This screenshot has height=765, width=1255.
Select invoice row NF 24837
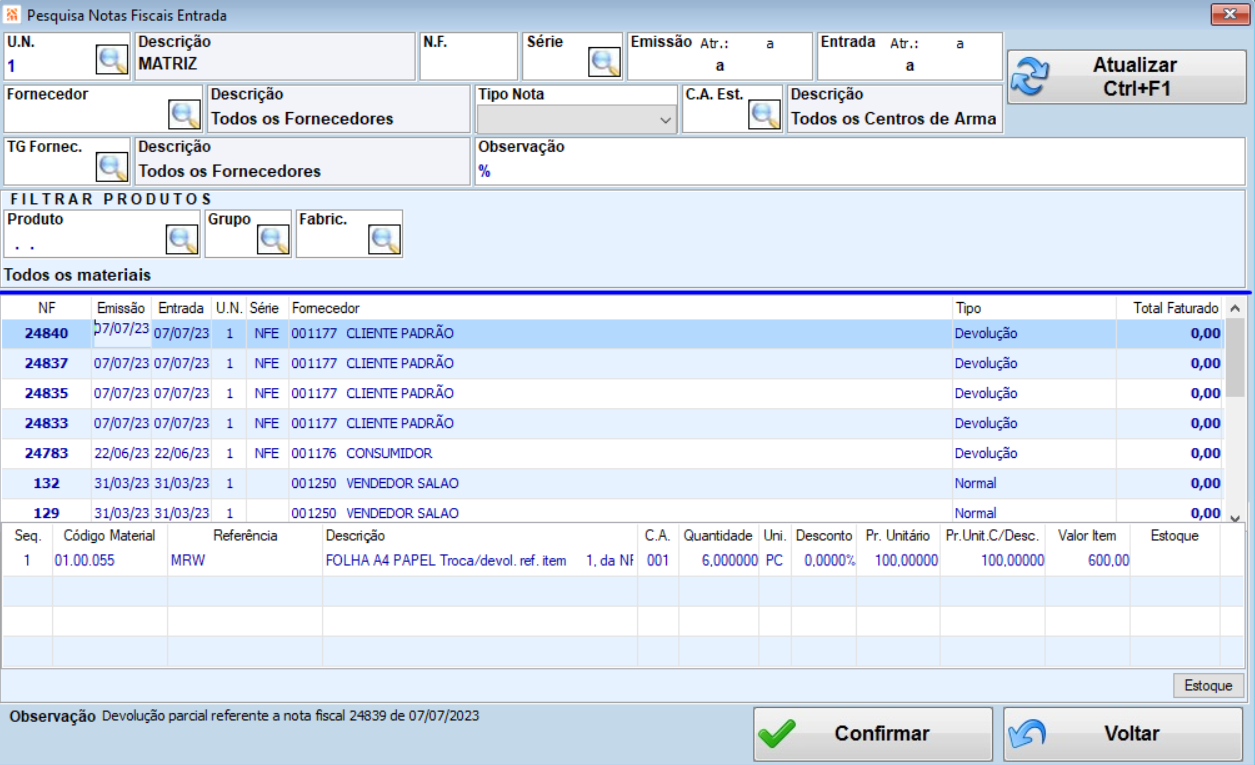(x=613, y=364)
